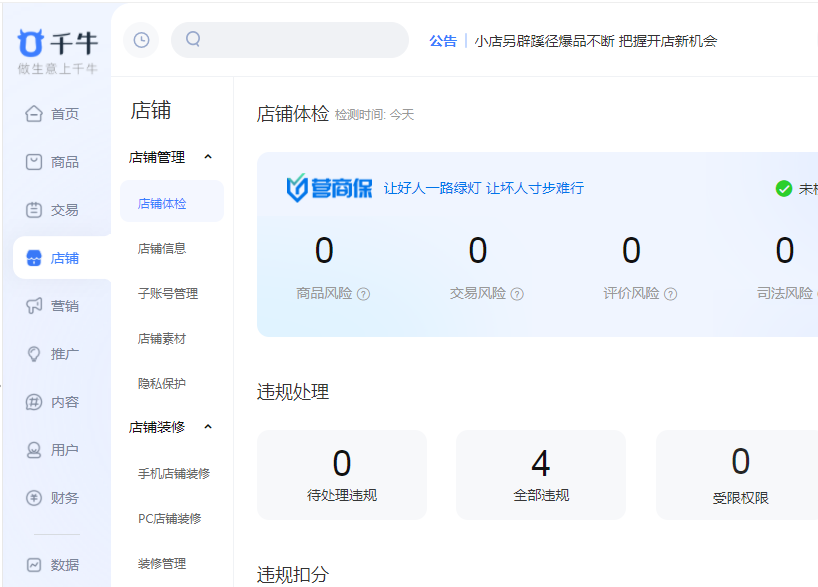
Task: Click help icon beside 商品风险
Action: pyautogui.click(x=363, y=294)
